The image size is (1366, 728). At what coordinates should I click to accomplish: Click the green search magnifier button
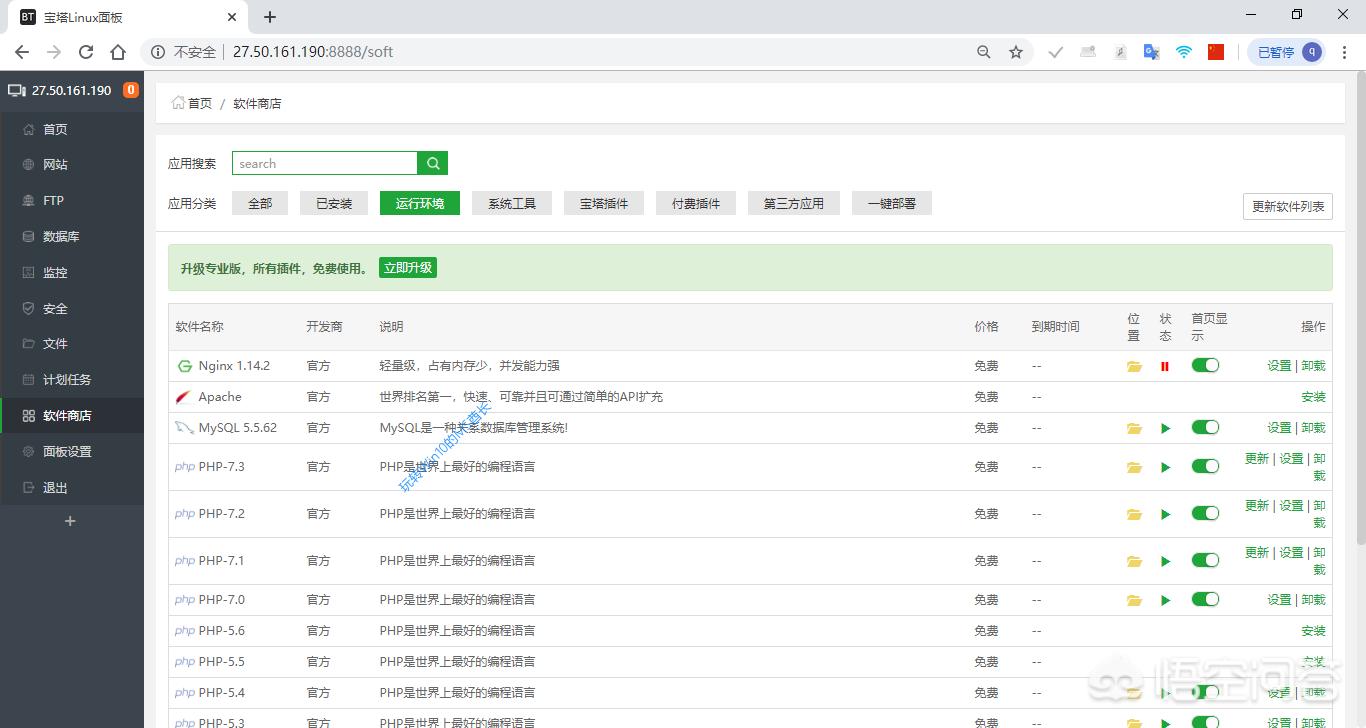click(x=433, y=163)
